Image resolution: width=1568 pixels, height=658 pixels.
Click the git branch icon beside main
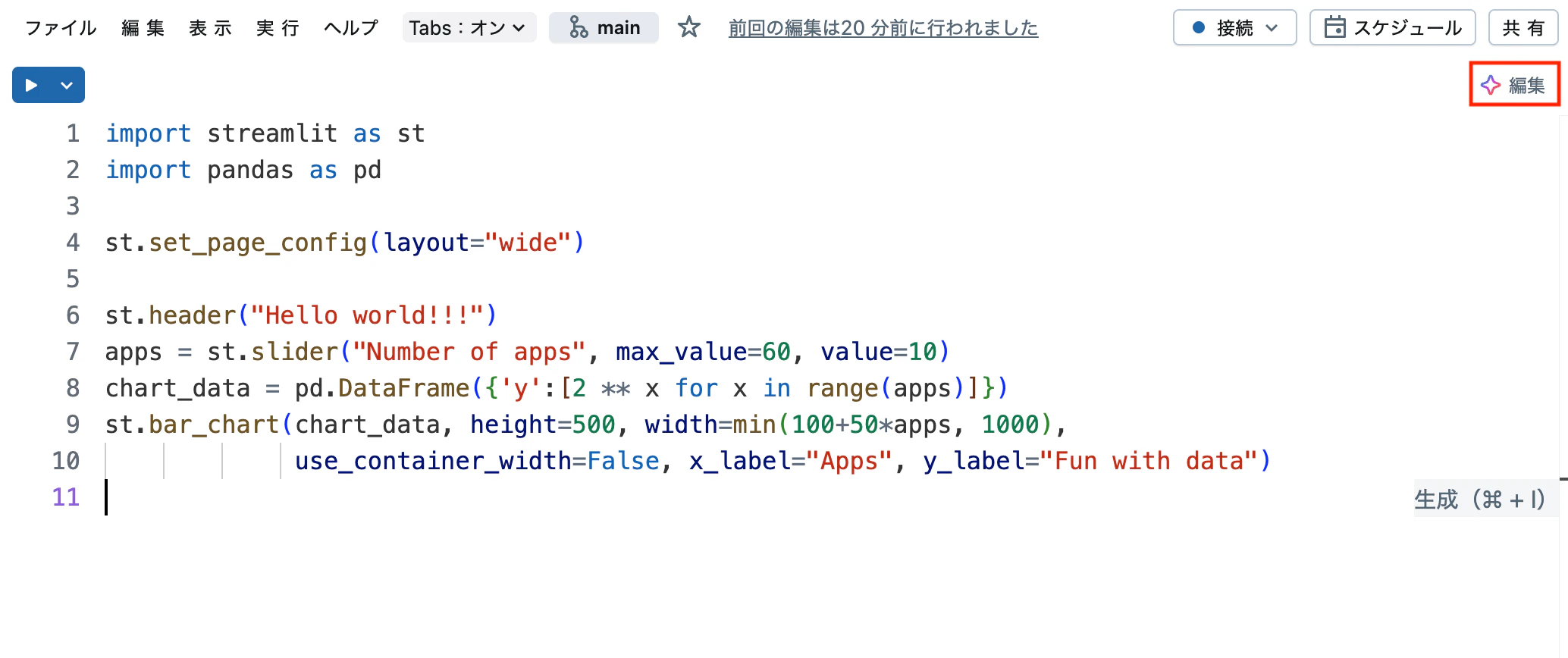[x=579, y=28]
